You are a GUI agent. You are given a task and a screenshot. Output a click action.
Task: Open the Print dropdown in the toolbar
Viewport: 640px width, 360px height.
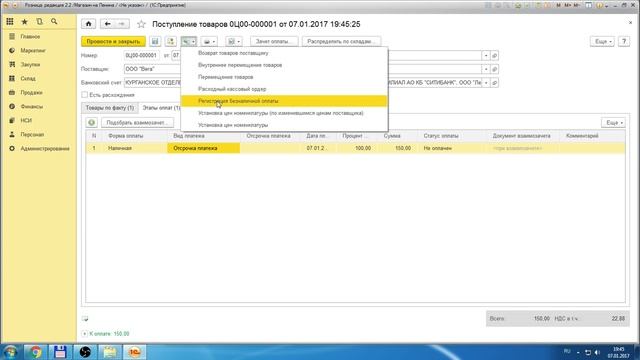209,42
